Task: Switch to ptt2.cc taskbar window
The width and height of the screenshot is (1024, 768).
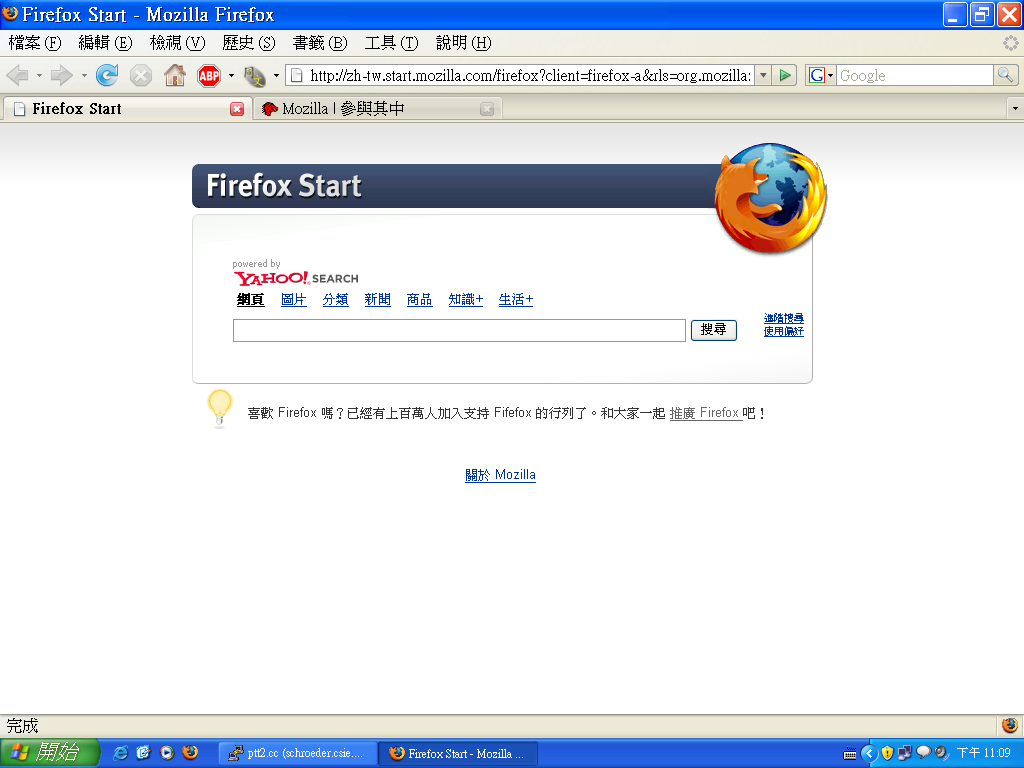Action: tap(298, 754)
